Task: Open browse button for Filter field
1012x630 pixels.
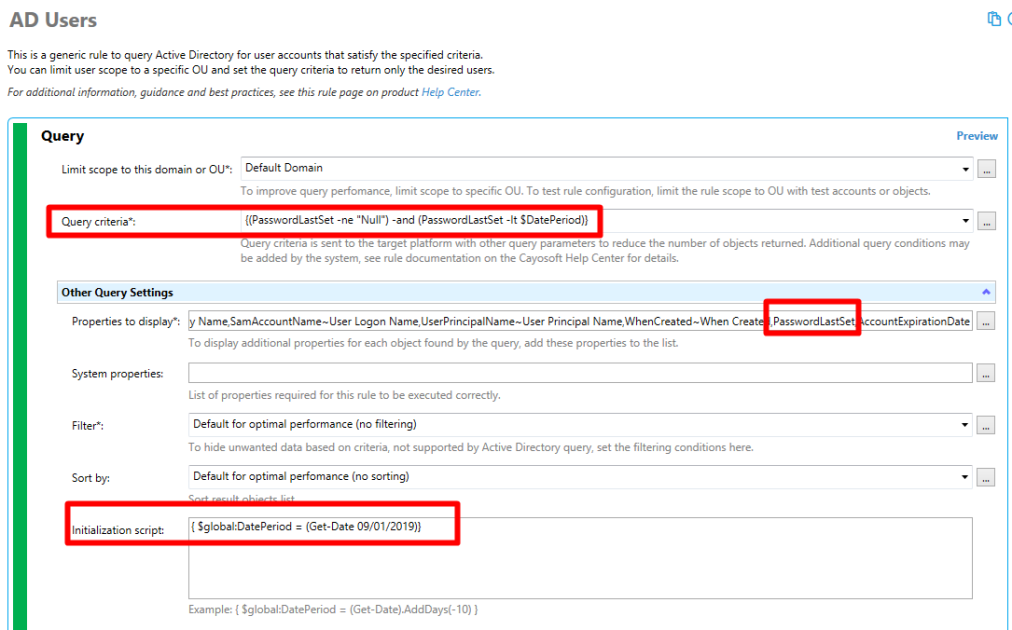Action: pos(986,425)
